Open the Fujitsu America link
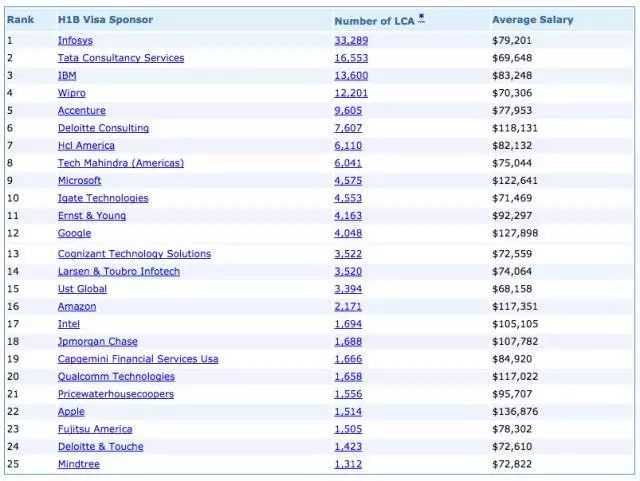Image resolution: width=640 pixels, height=481 pixels. (95, 429)
